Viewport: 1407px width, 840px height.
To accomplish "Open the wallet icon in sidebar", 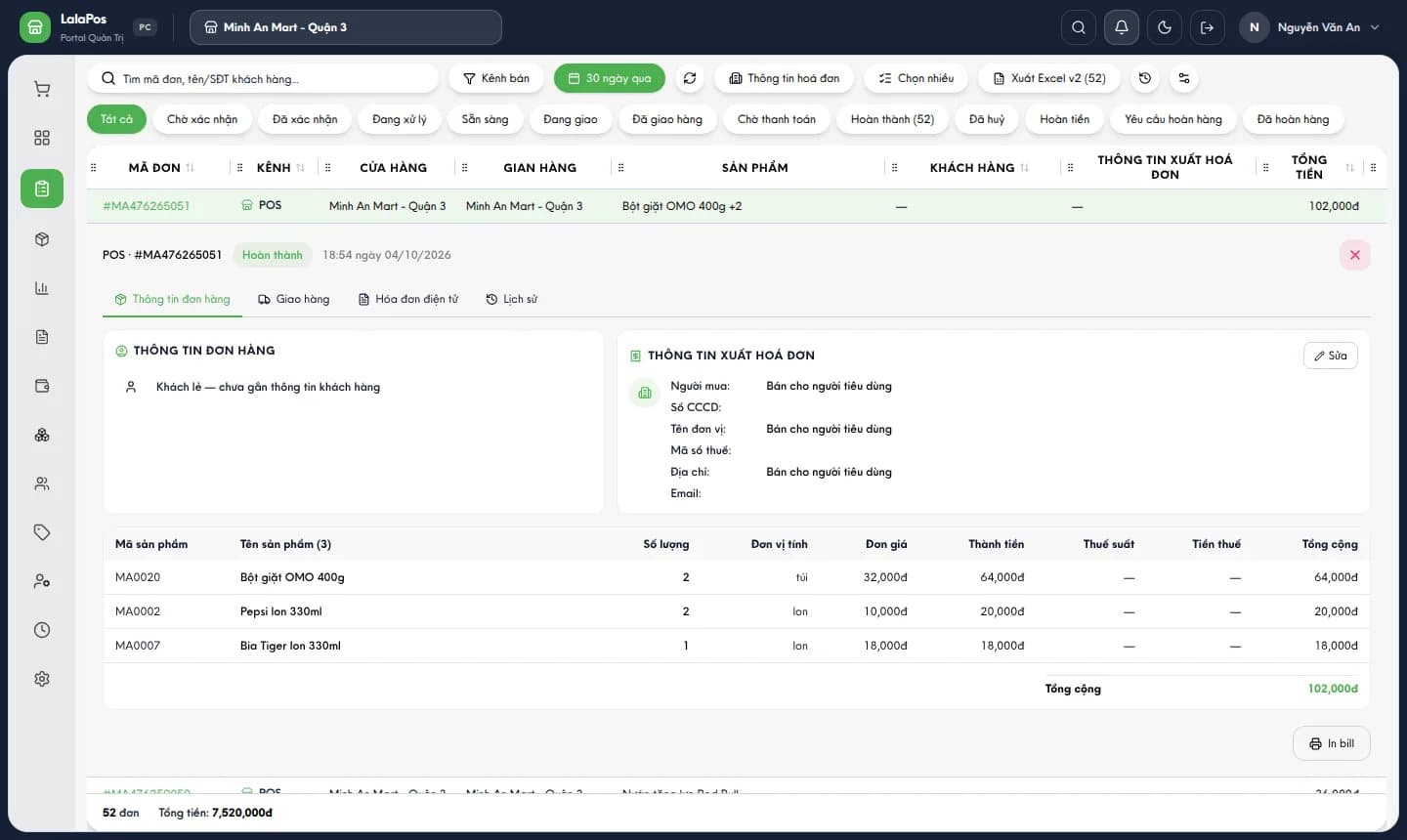I will point(42,386).
